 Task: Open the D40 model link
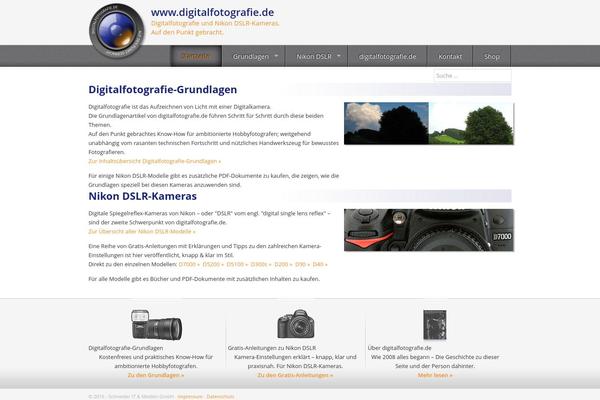(320, 264)
